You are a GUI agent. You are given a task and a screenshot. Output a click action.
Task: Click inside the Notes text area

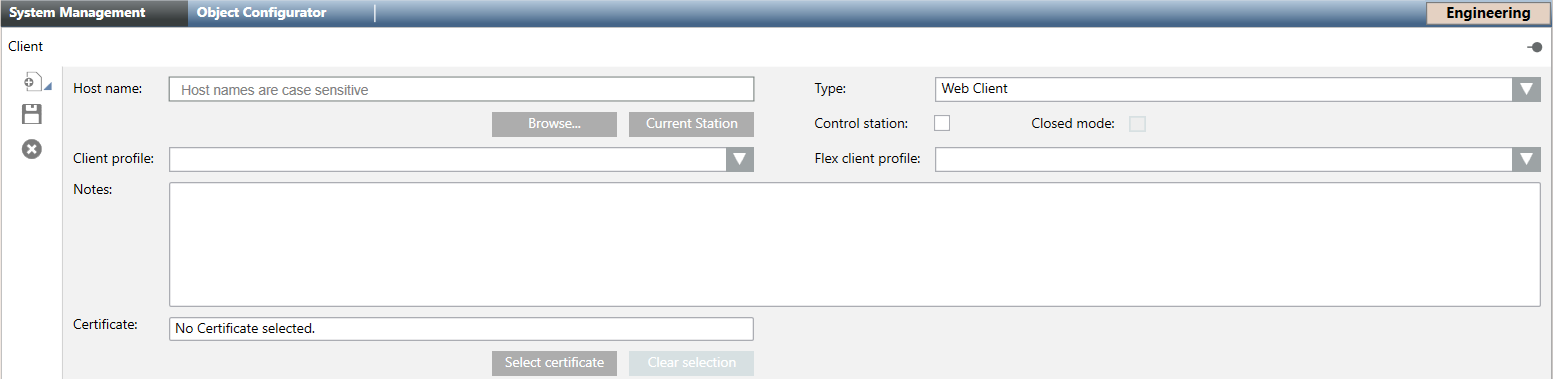(855, 244)
